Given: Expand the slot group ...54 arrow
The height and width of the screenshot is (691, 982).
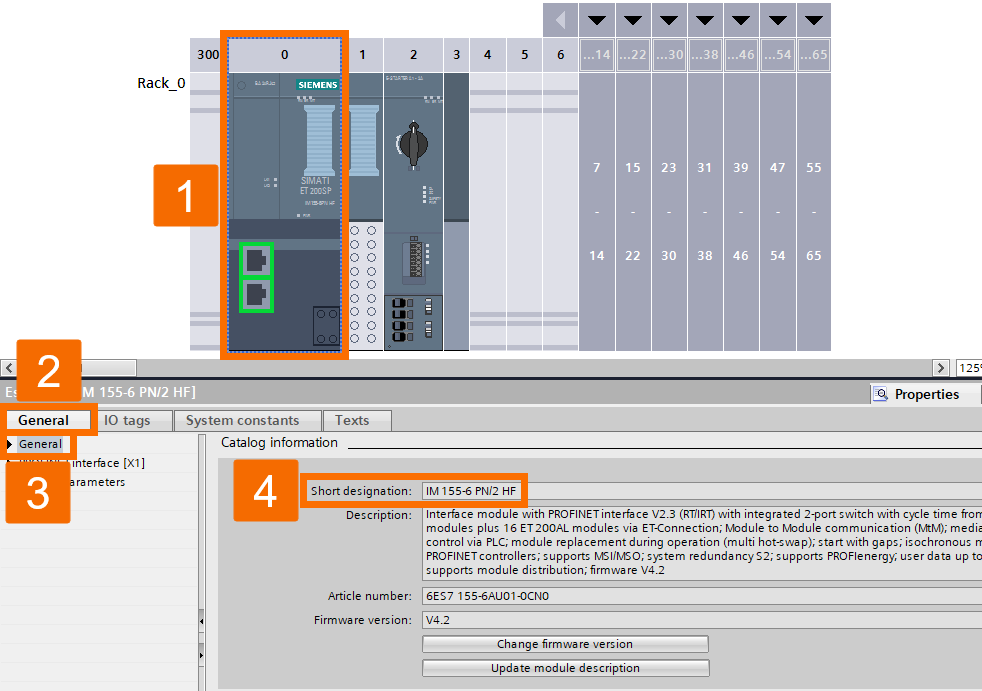Looking at the screenshot, I should point(778,20).
